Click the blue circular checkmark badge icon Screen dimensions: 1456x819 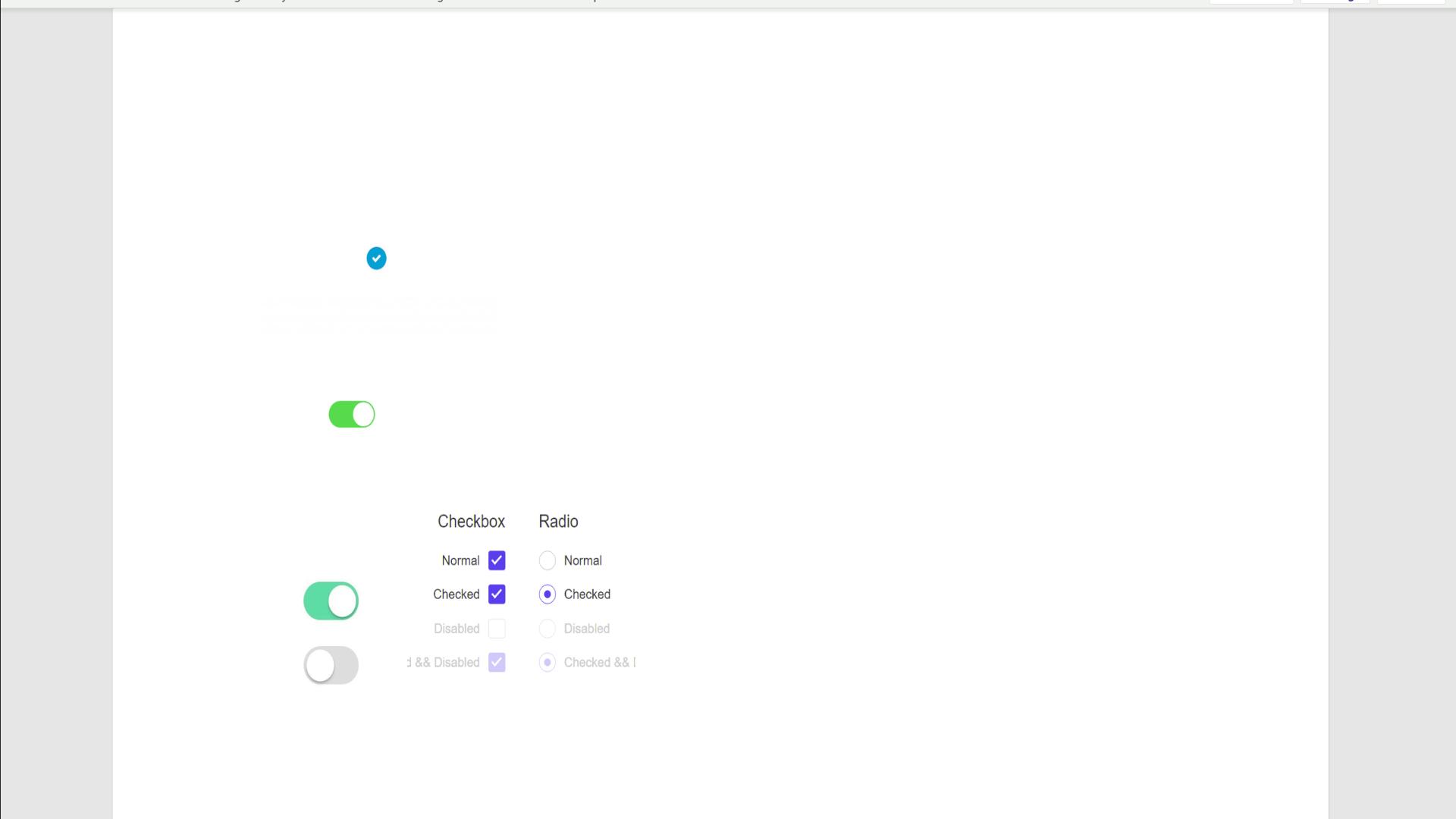point(376,258)
